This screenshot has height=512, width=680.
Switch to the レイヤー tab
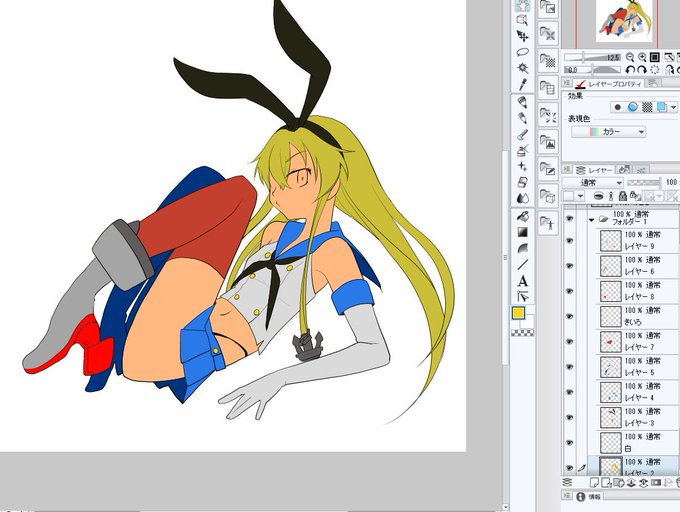[594, 170]
